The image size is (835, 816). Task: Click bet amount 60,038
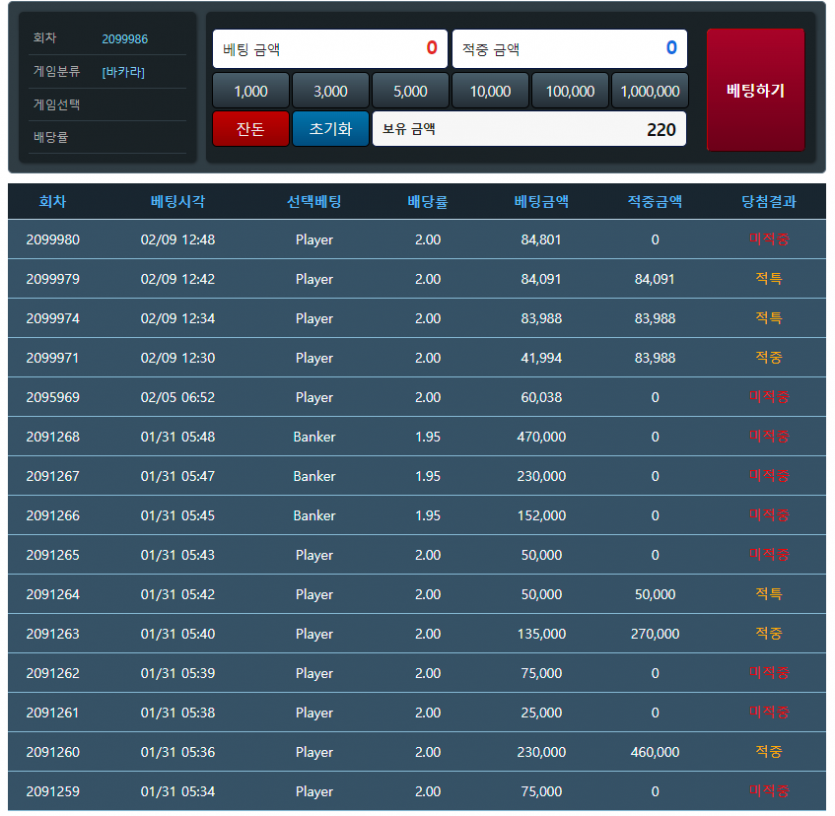pos(541,397)
